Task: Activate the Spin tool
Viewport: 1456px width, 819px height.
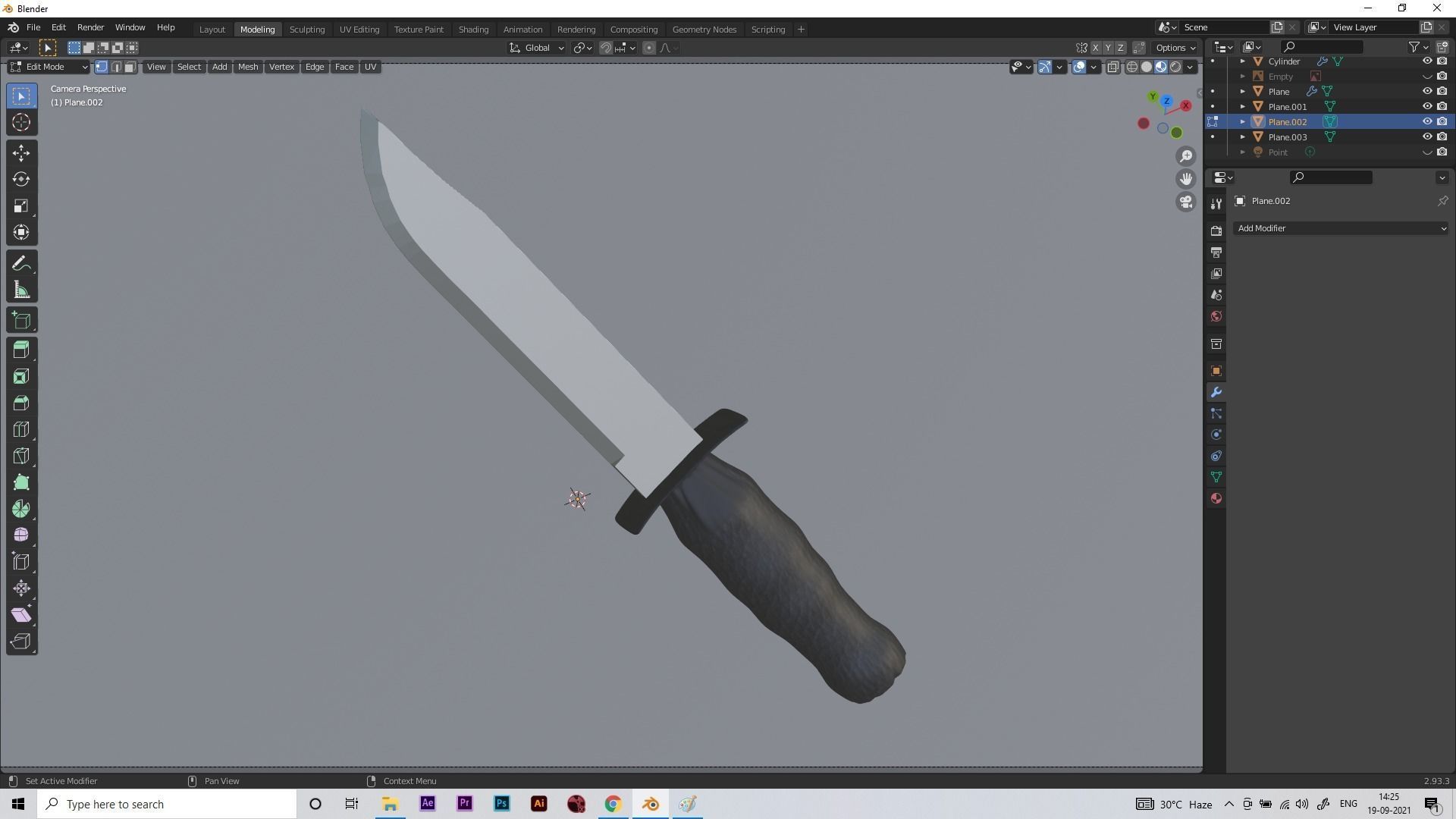Action: (x=21, y=510)
